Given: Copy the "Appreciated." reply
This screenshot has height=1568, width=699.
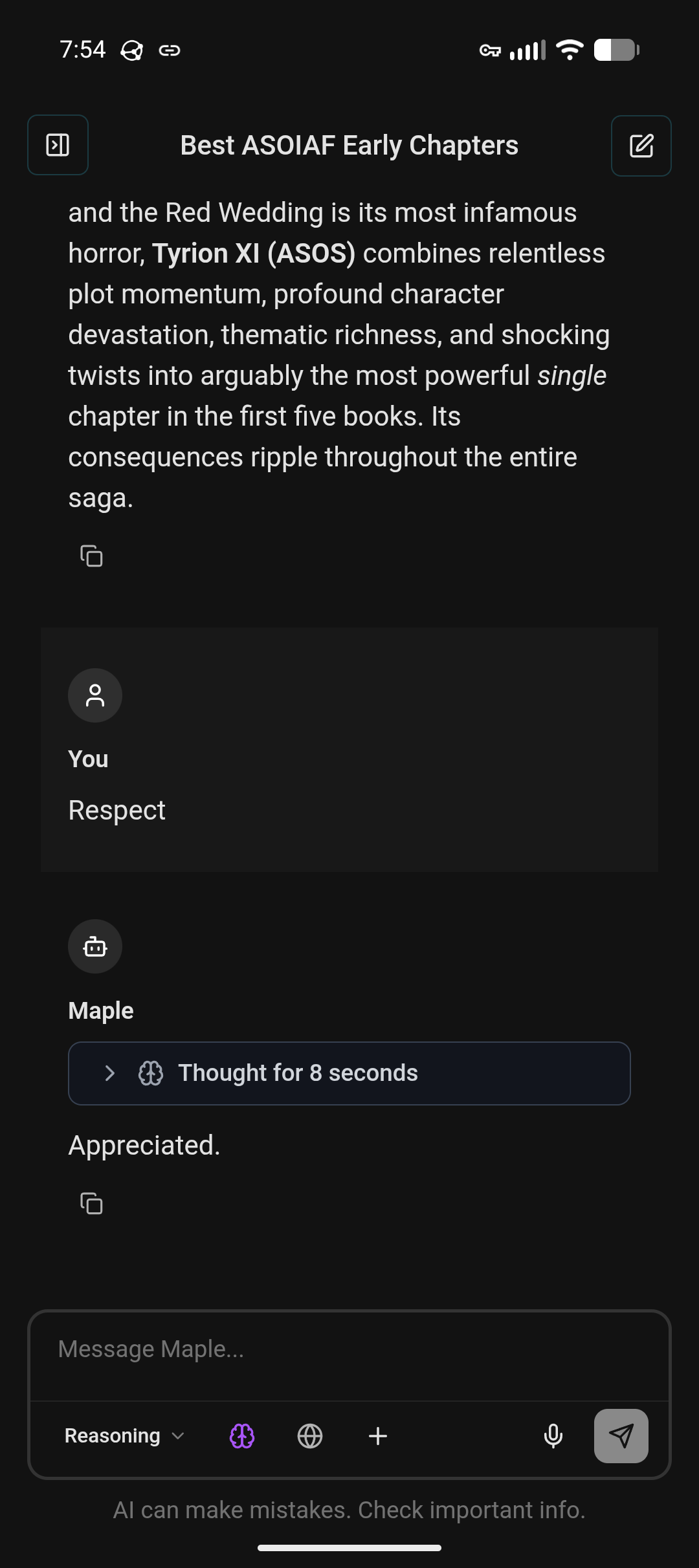Looking at the screenshot, I should click(x=91, y=1204).
